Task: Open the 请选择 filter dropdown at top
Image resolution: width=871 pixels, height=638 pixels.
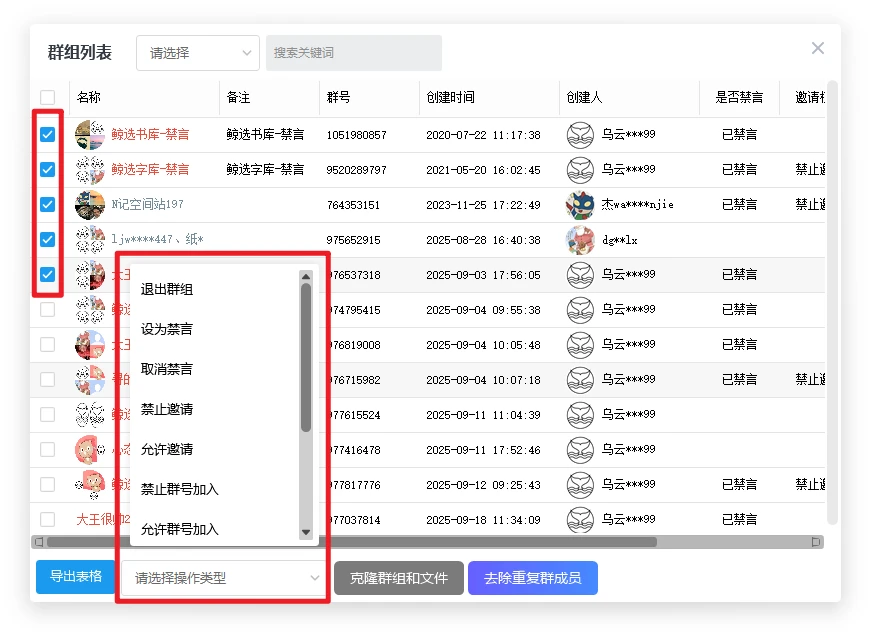Action: pos(197,53)
